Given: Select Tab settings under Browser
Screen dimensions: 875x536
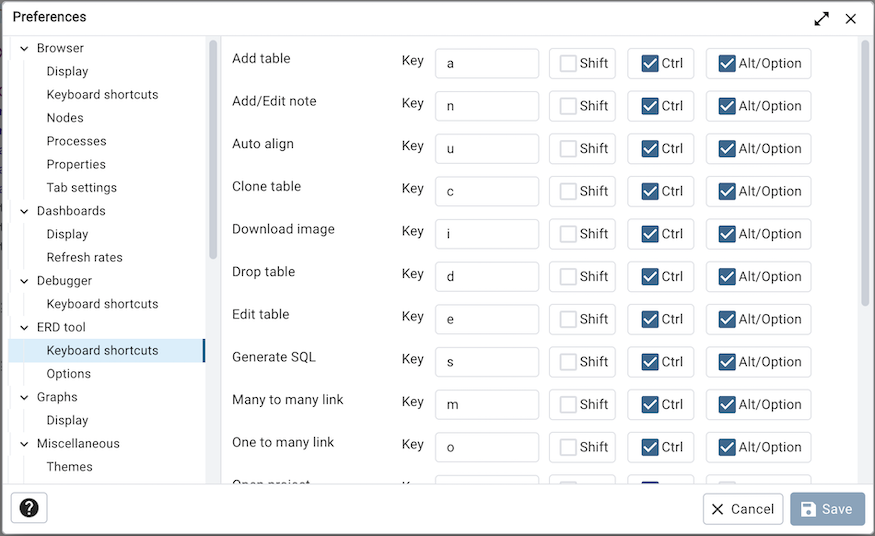Looking at the screenshot, I should coord(81,187).
